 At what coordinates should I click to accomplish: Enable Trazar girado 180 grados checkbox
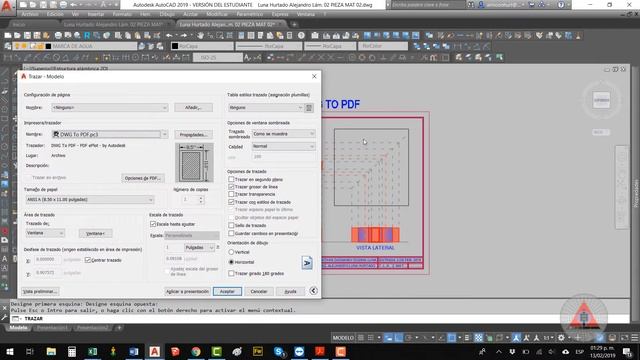231,273
